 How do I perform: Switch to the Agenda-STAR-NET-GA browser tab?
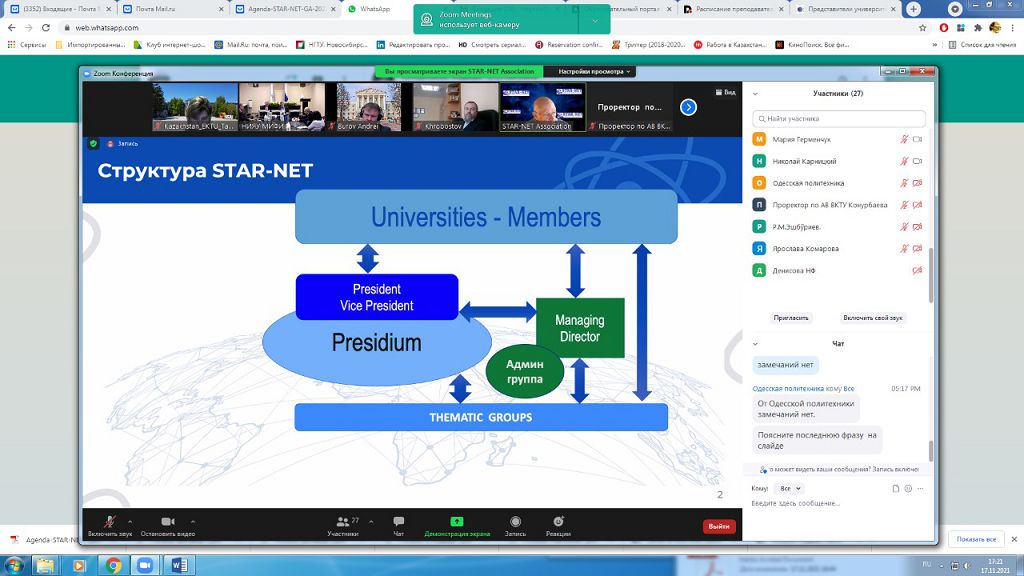[286, 9]
